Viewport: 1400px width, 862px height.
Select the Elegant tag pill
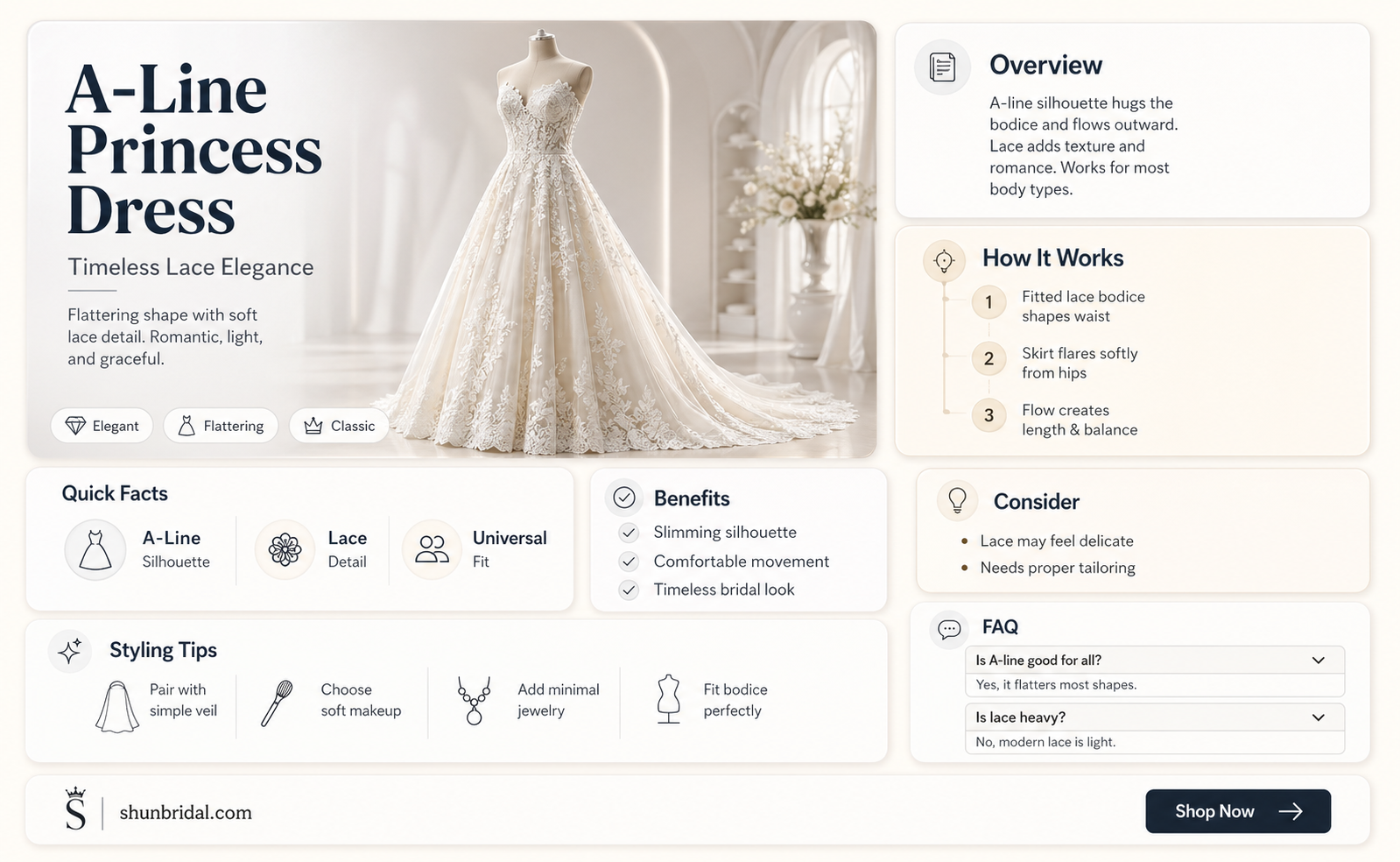point(102,426)
